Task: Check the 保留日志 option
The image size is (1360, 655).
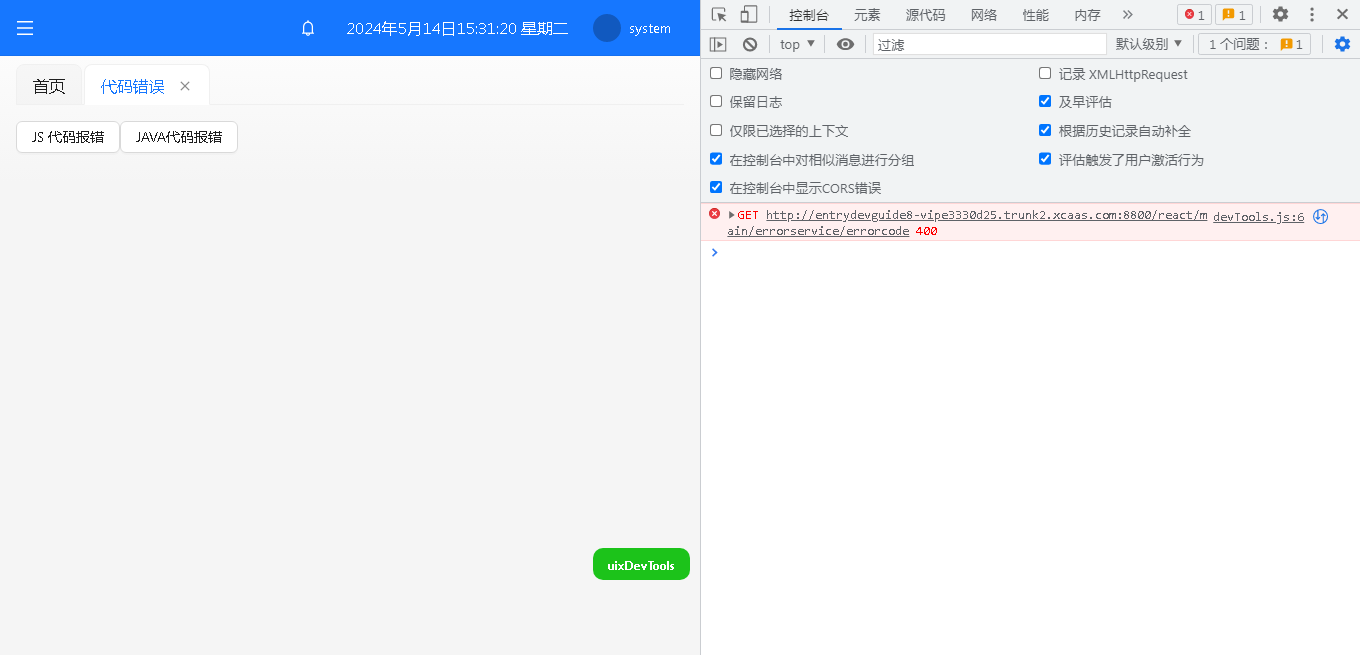Action: (716, 102)
